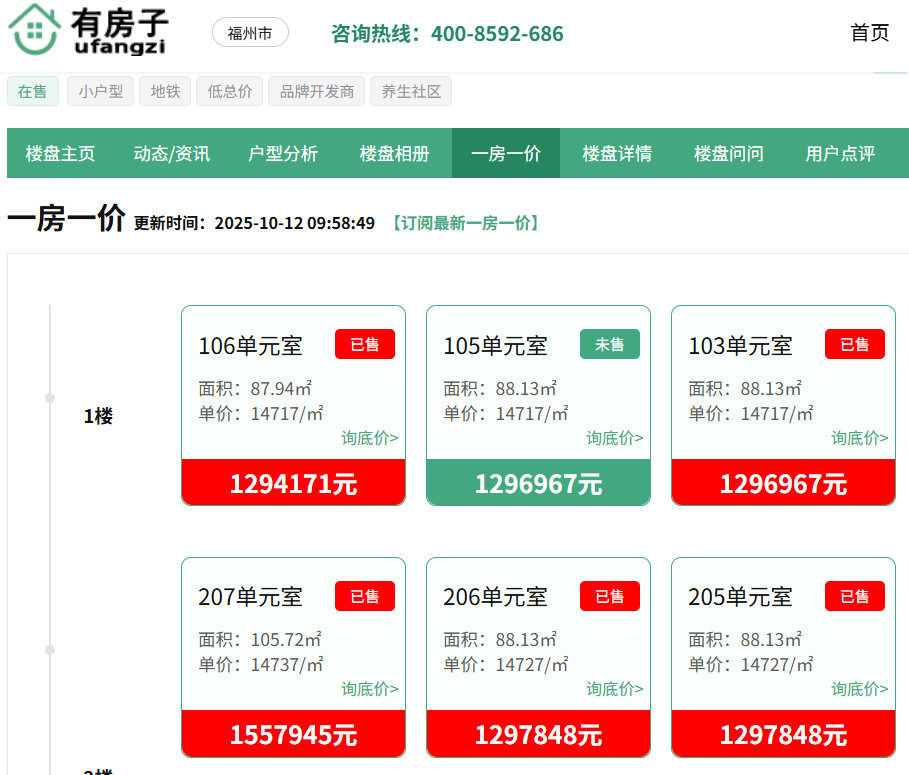Click 询底价 link for unit 207

click(369, 689)
